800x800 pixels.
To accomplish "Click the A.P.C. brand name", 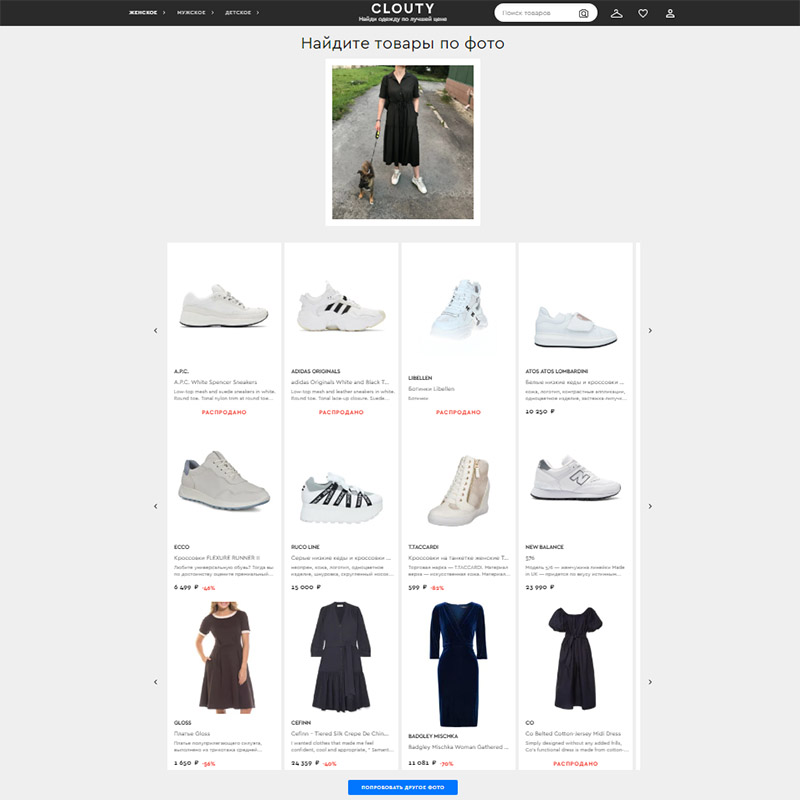I will coord(181,371).
